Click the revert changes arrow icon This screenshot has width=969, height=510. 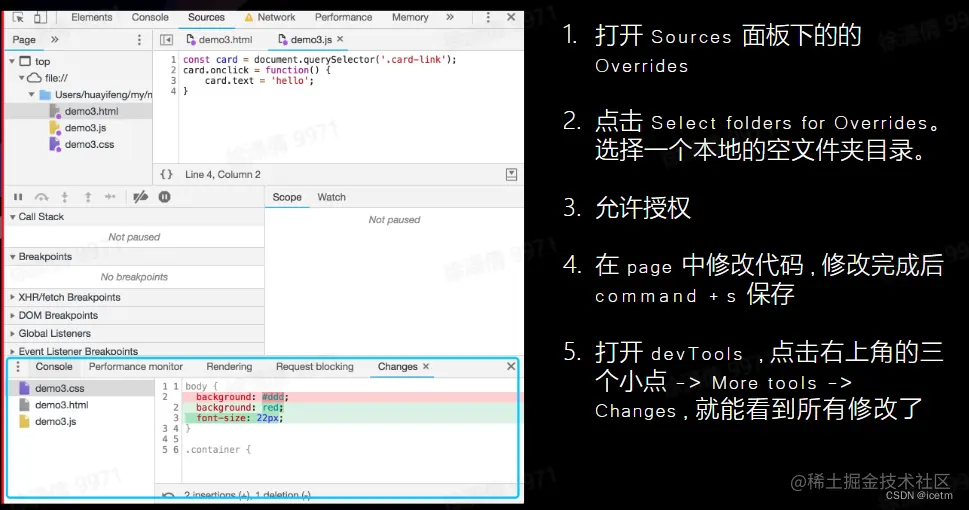[167, 495]
